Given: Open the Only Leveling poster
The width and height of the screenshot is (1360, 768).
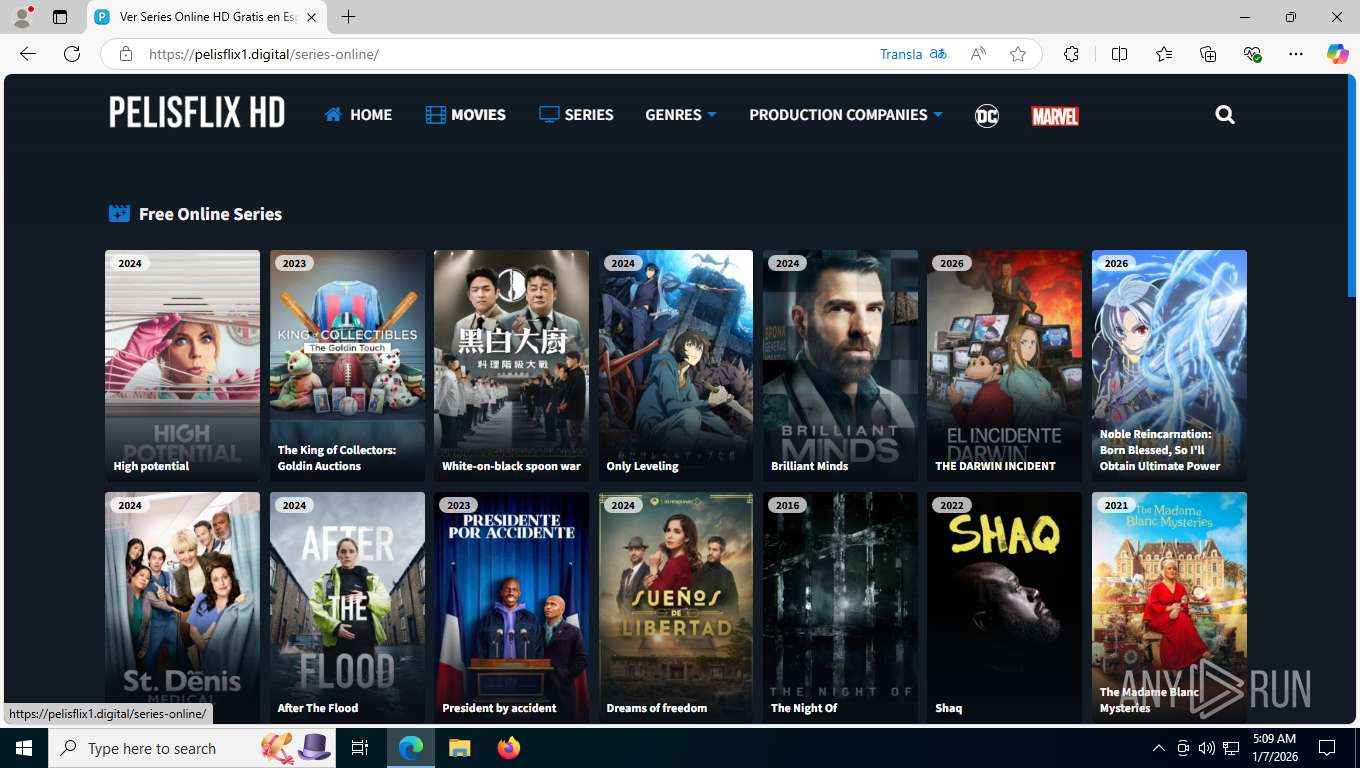Looking at the screenshot, I should coord(676,366).
